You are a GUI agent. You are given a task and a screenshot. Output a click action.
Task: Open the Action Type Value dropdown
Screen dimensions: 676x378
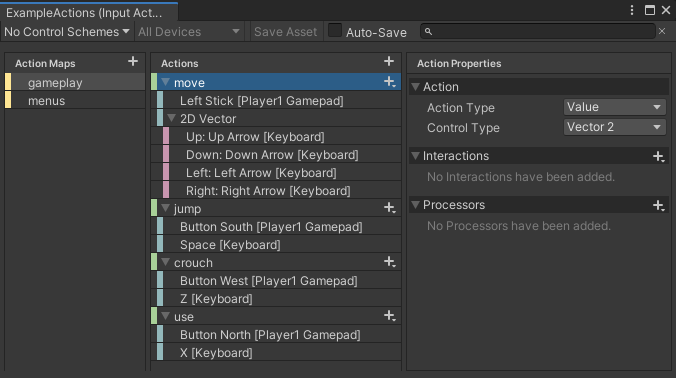614,107
